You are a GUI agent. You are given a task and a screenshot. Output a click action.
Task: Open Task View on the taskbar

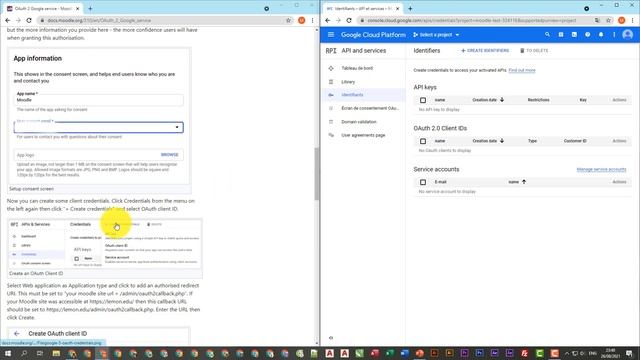(40, 353)
